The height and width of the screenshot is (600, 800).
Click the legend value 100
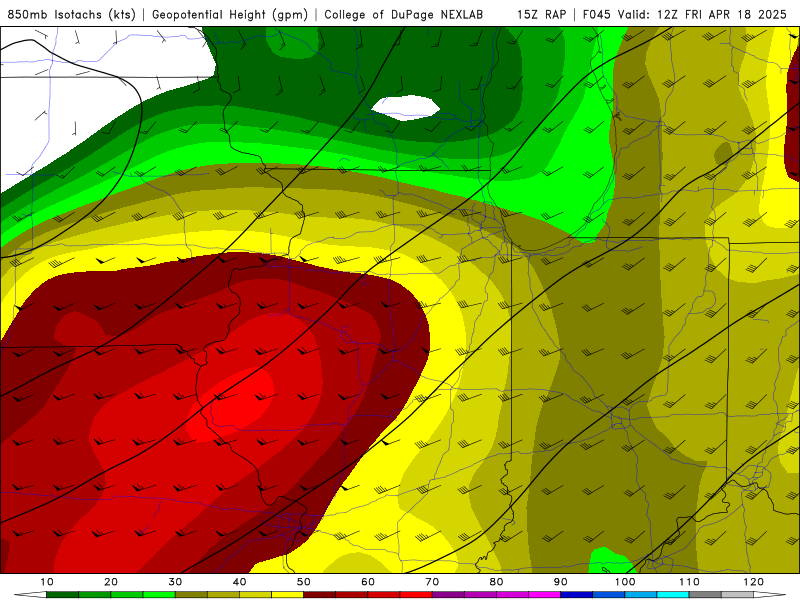(x=625, y=582)
